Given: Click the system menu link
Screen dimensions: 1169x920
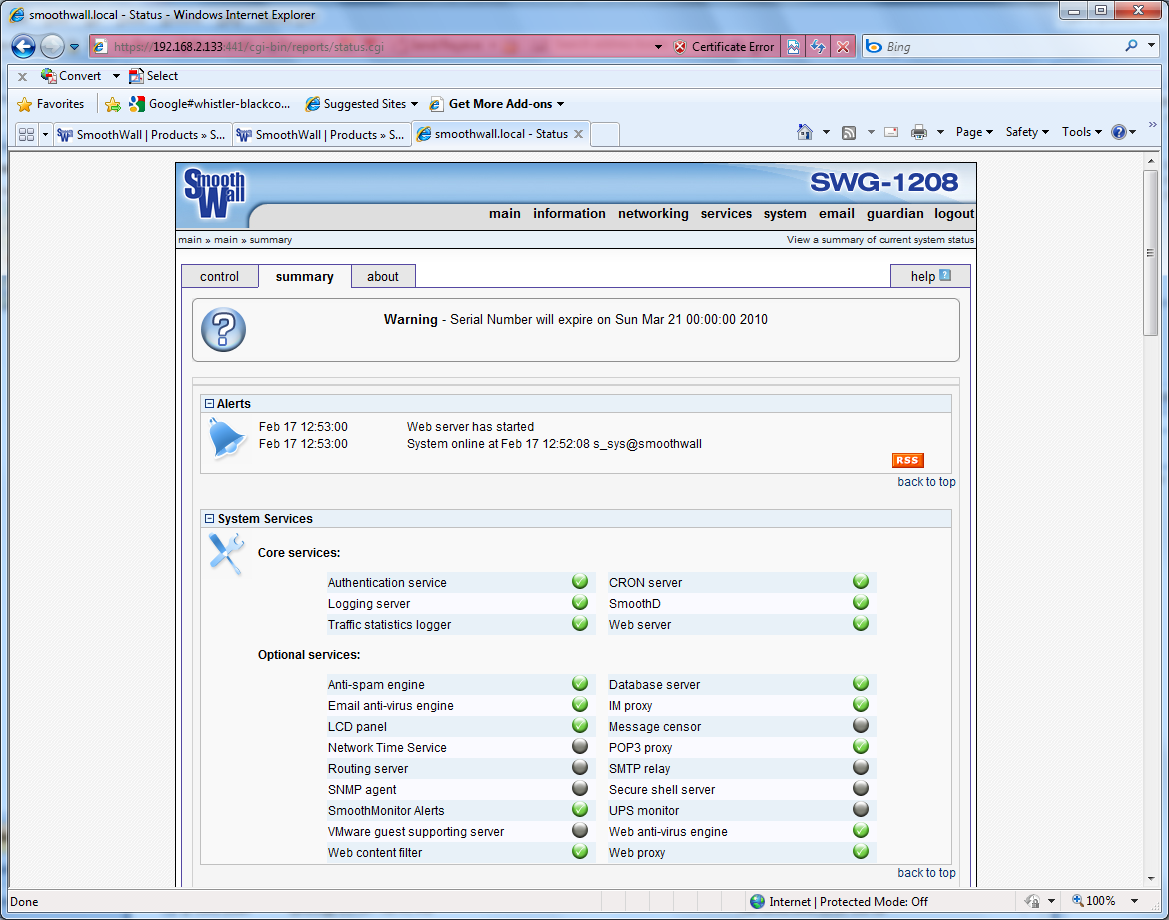Looking at the screenshot, I should click(x=784, y=213).
